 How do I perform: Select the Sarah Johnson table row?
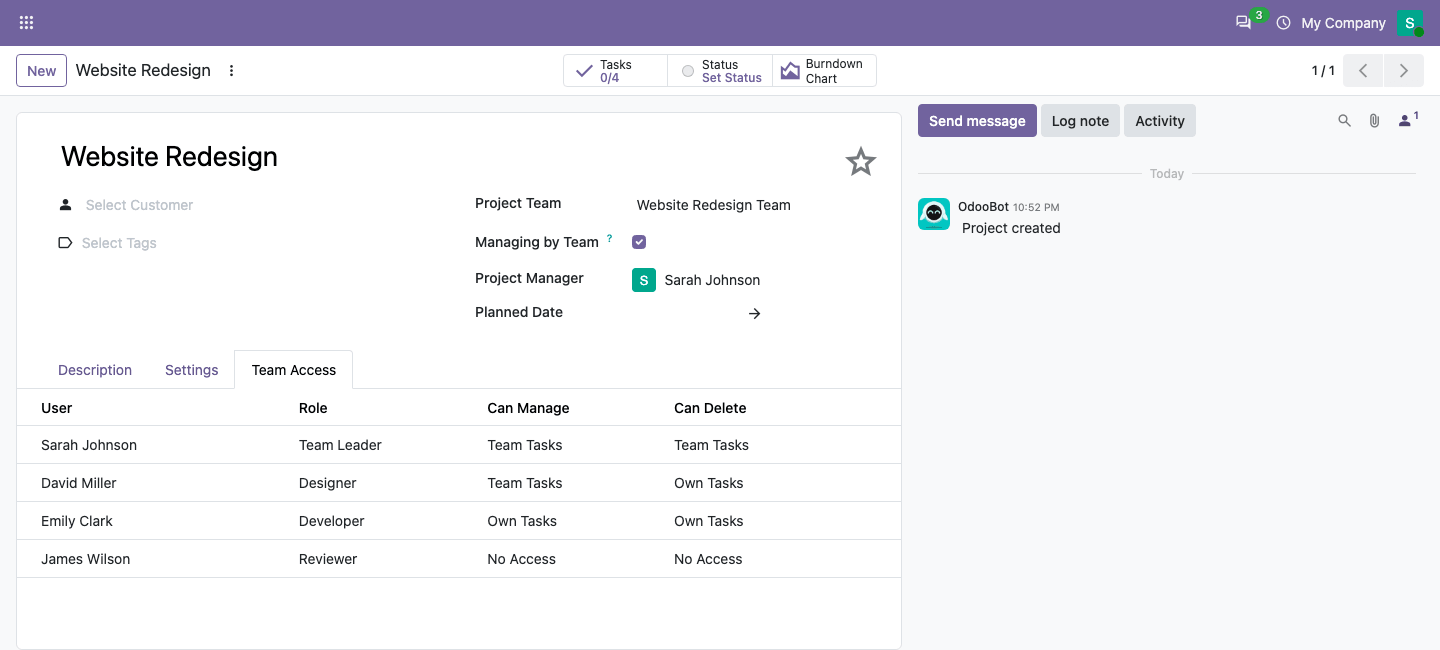(x=459, y=445)
